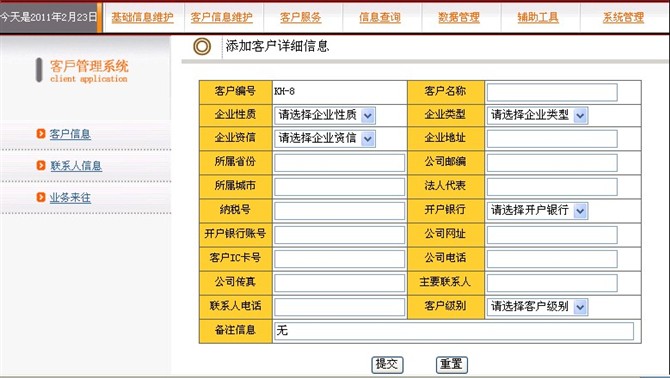670x378 pixels.
Task: Expand the 请选择企业性质 dropdown
Action: pos(325,115)
